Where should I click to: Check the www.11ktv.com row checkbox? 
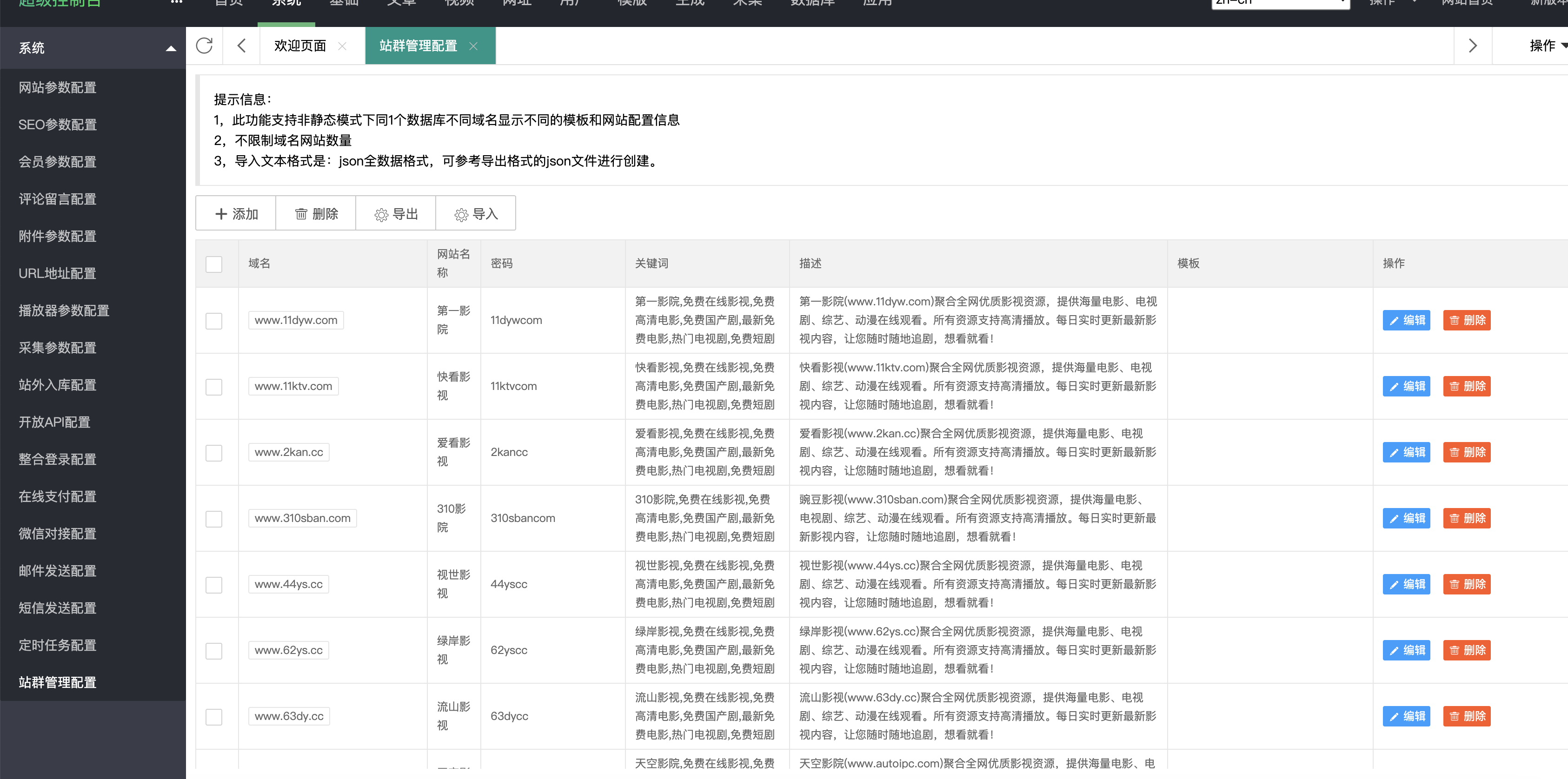213,387
